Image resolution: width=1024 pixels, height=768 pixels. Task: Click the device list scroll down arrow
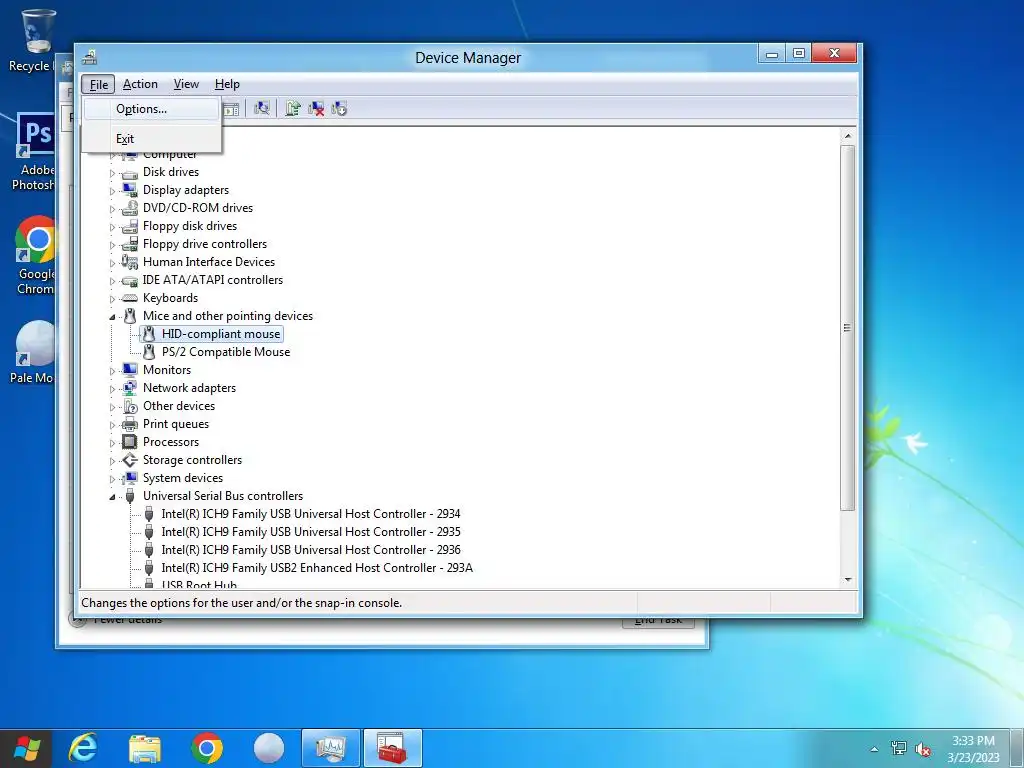point(848,580)
